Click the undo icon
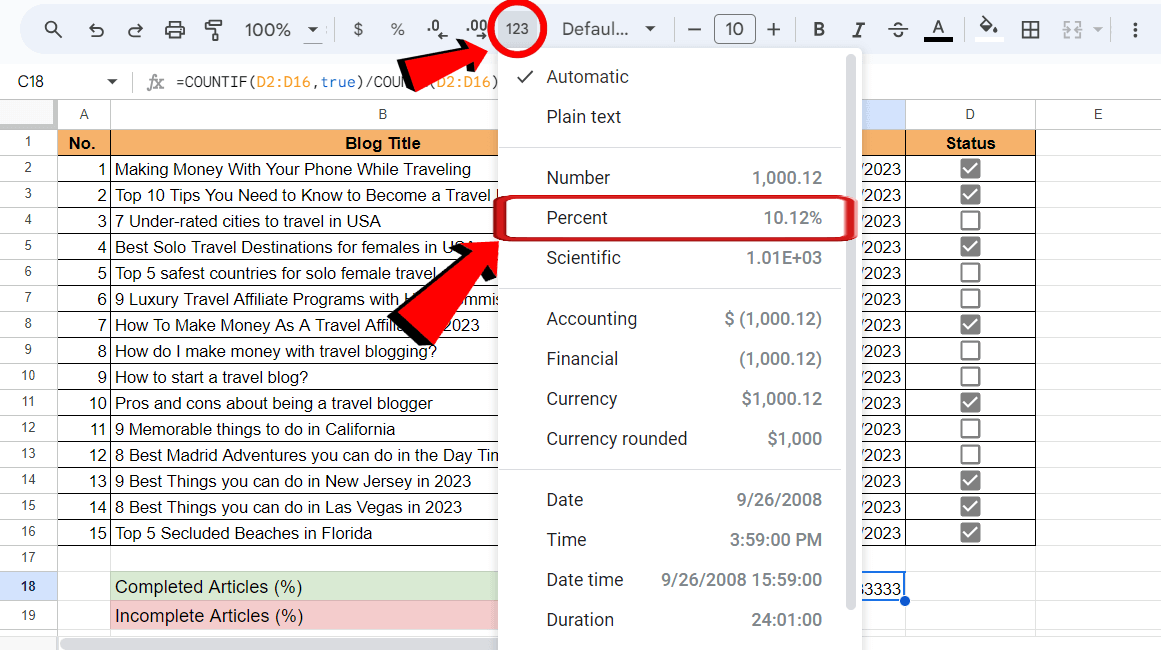Screen dimensions: 1161x650 tap(96, 30)
